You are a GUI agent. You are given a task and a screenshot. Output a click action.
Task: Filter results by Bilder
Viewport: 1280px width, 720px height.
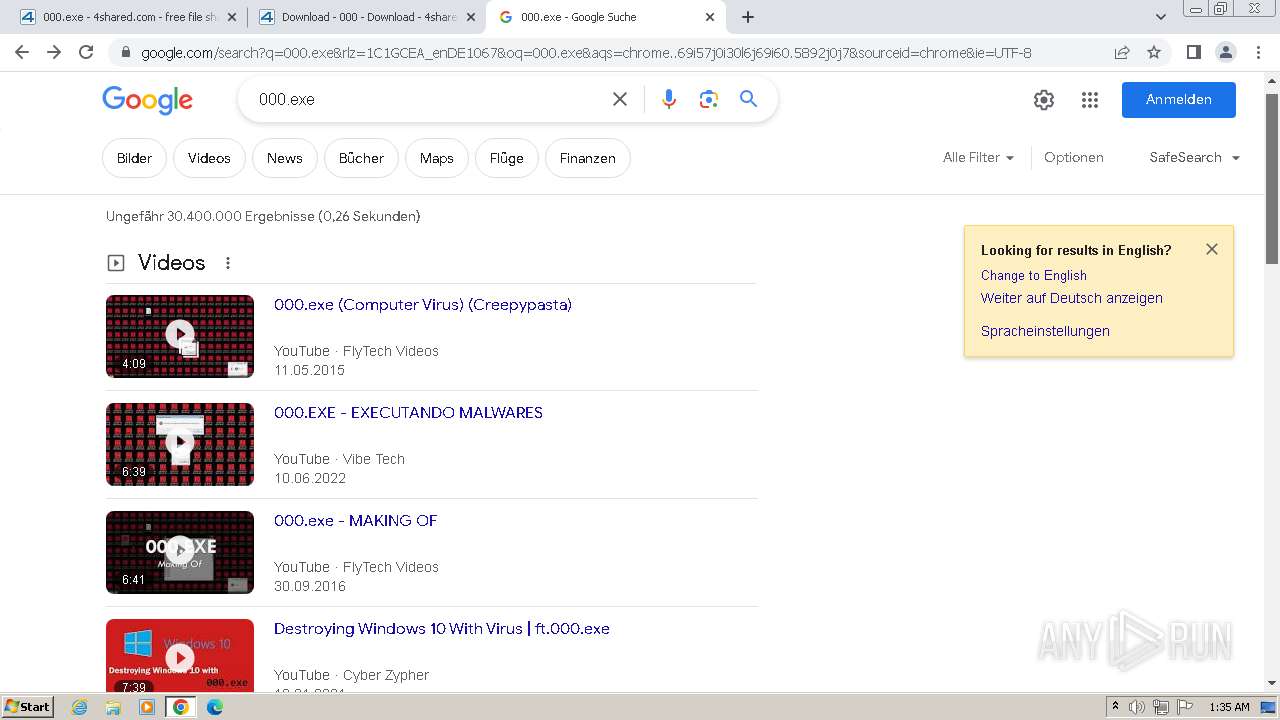[134, 158]
